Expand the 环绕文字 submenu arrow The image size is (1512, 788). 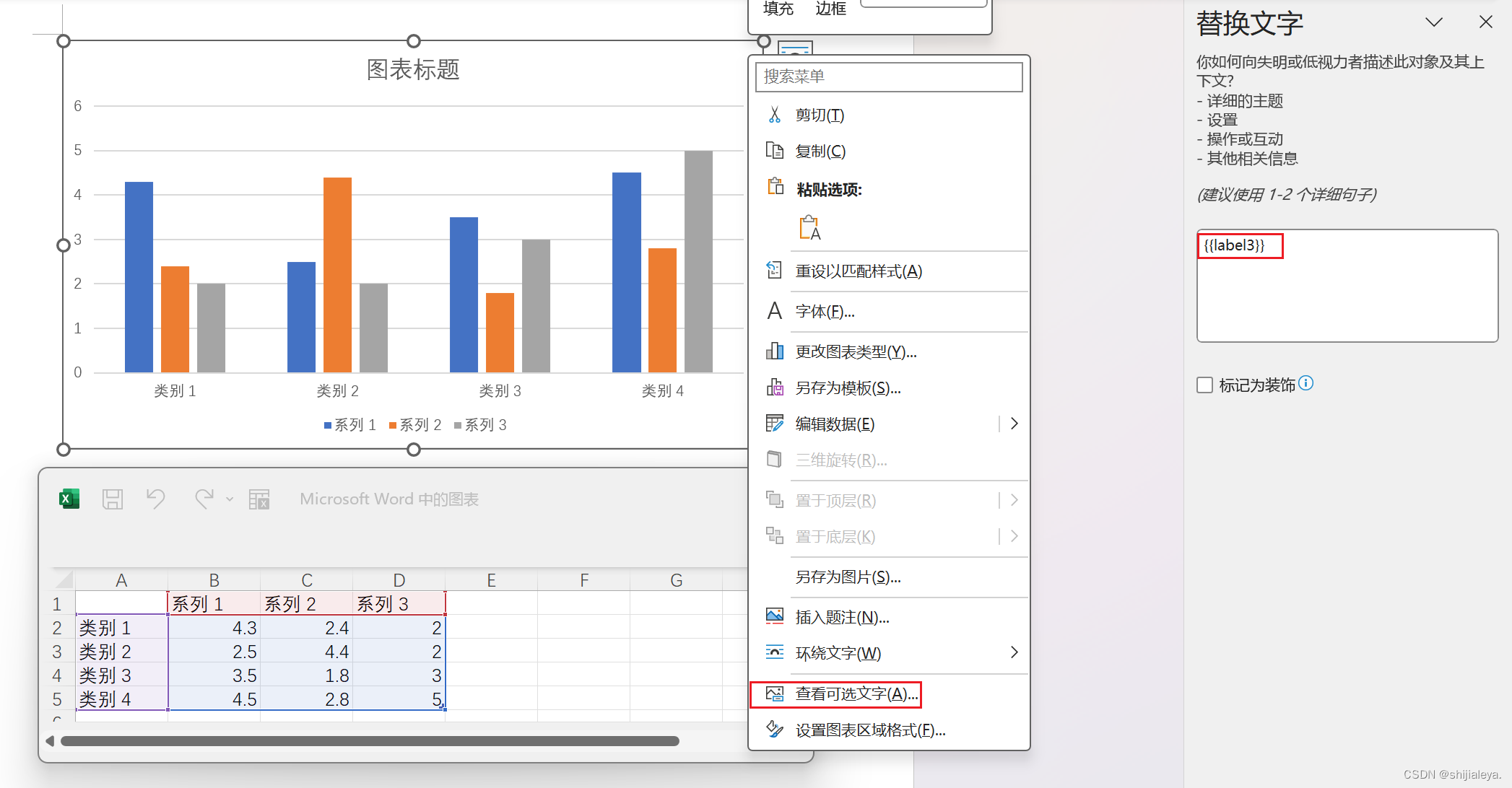point(1014,652)
